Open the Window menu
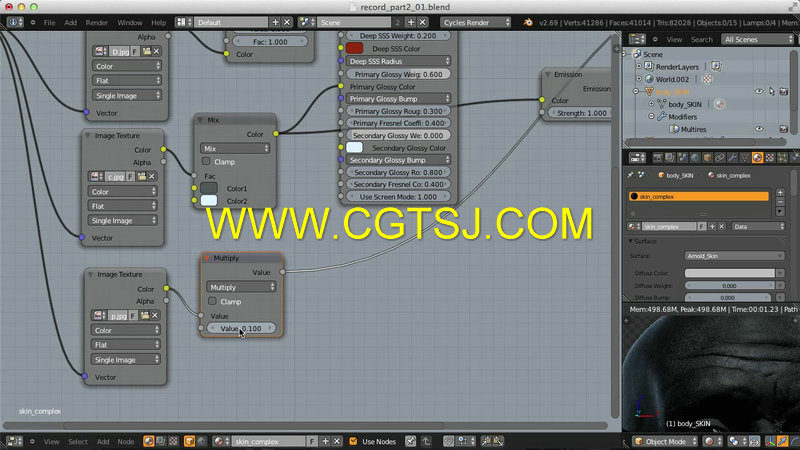Image resolution: width=800 pixels, height=450 pixels. (130, 22)
